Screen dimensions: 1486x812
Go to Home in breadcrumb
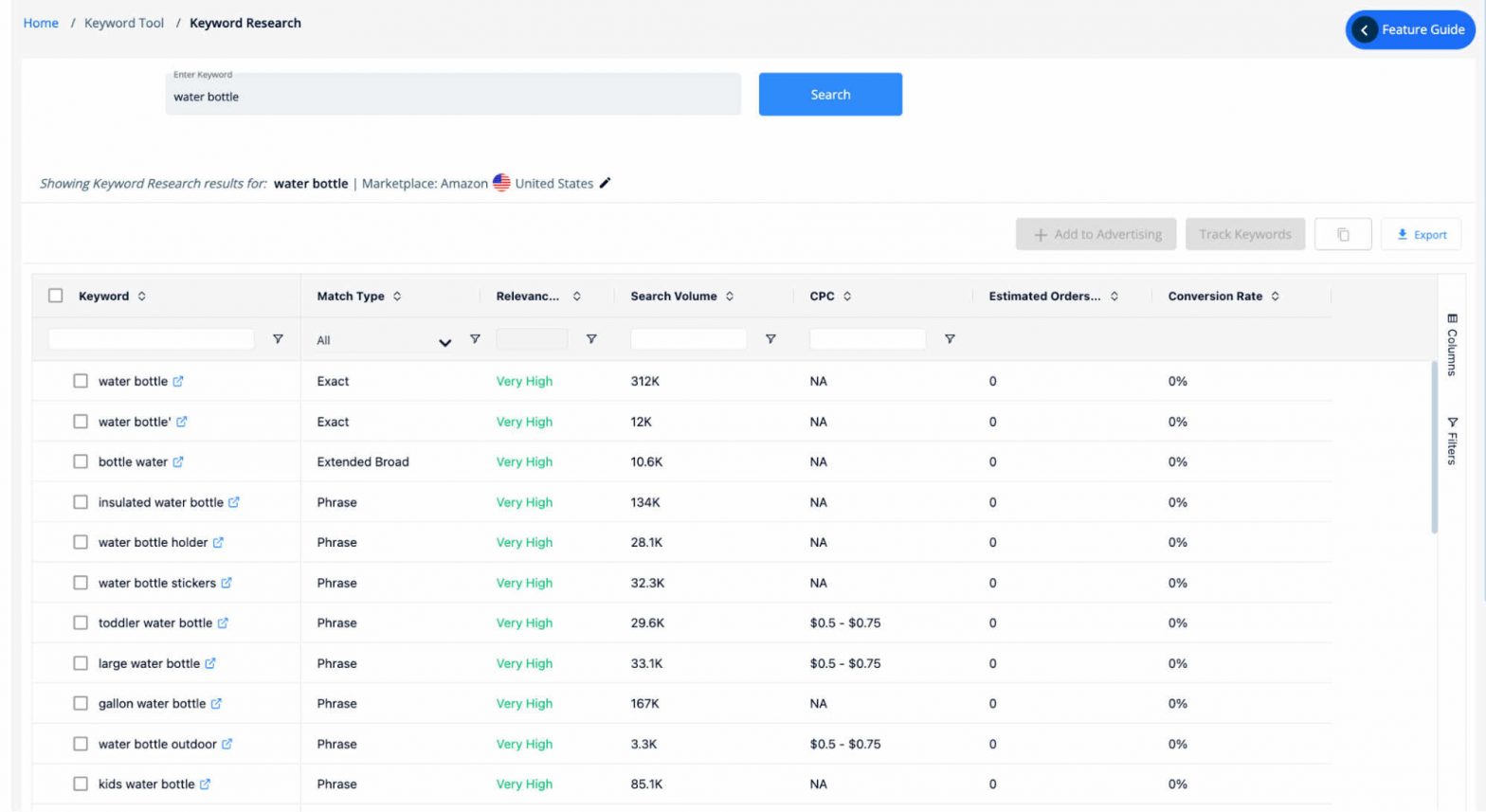click(41, 23)
